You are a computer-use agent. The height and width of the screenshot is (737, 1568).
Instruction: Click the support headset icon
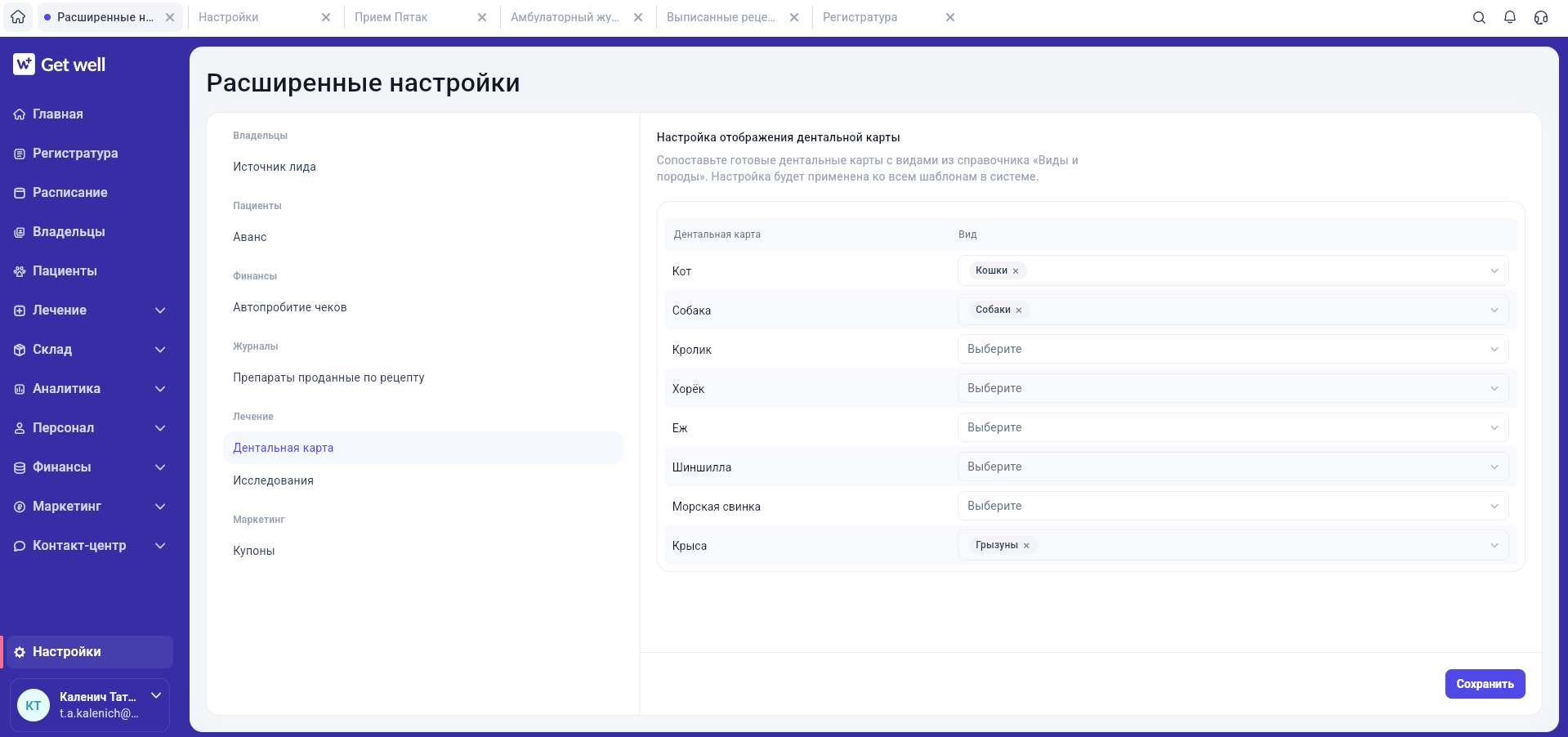pyautogui.click(x=1541, y=17)
